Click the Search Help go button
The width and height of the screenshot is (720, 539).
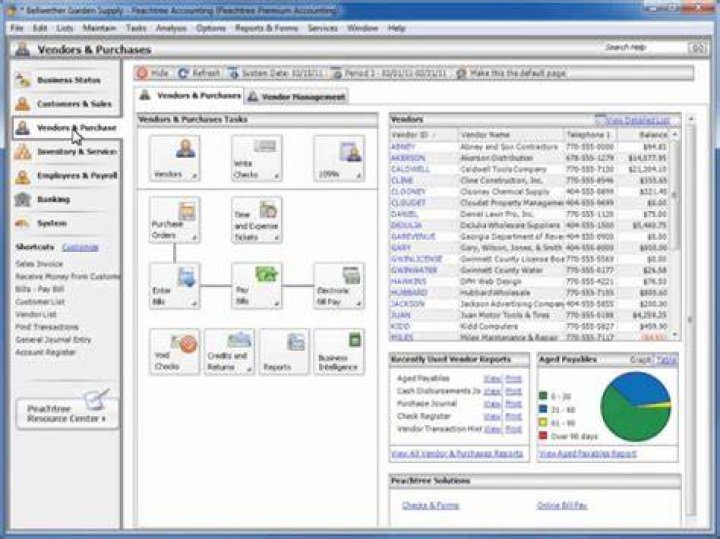pos(697,48)
